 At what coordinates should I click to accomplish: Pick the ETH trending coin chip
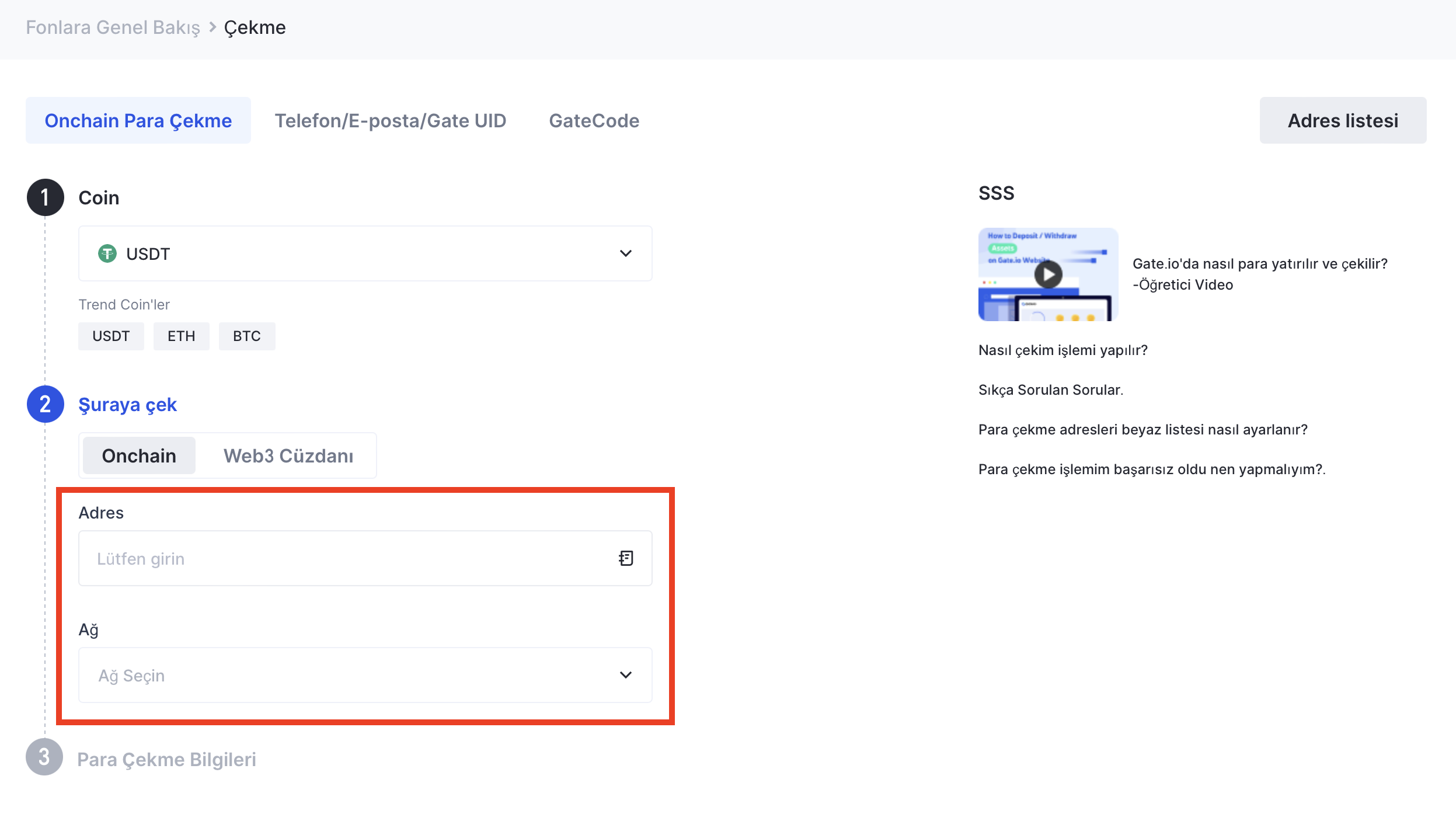click(181, 336)
